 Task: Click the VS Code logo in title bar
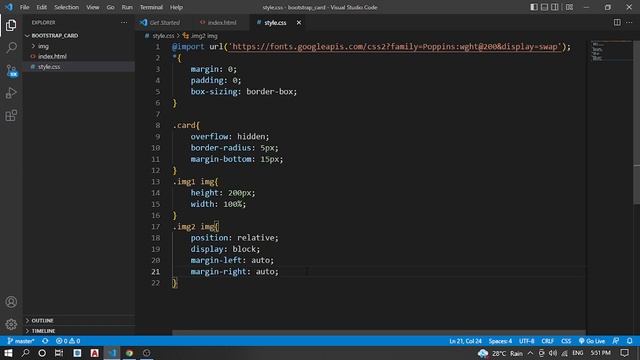pos(9,7)
